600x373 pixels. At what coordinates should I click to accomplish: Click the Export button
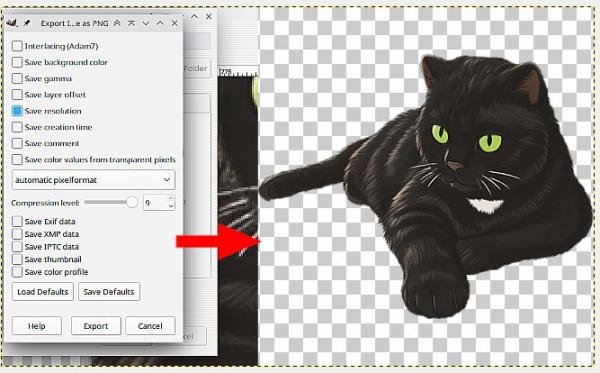pyautogui.click(x=96, y=326)
